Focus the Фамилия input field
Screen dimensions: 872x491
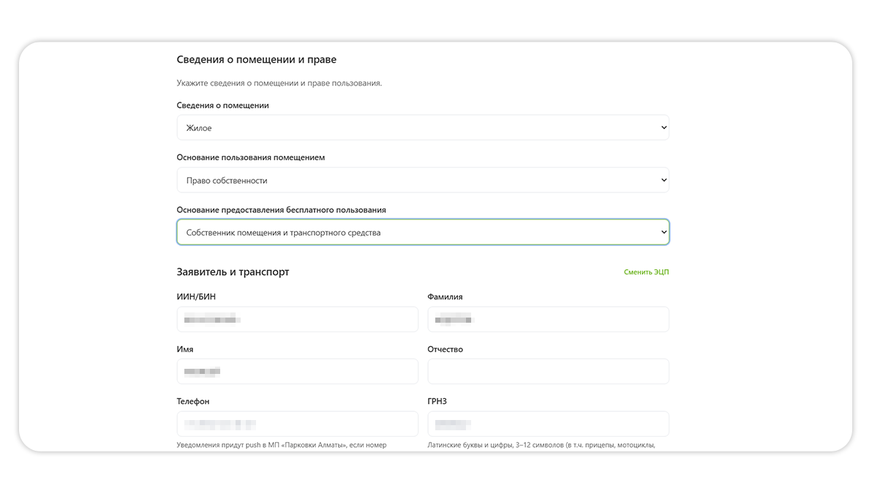(548, 319)
